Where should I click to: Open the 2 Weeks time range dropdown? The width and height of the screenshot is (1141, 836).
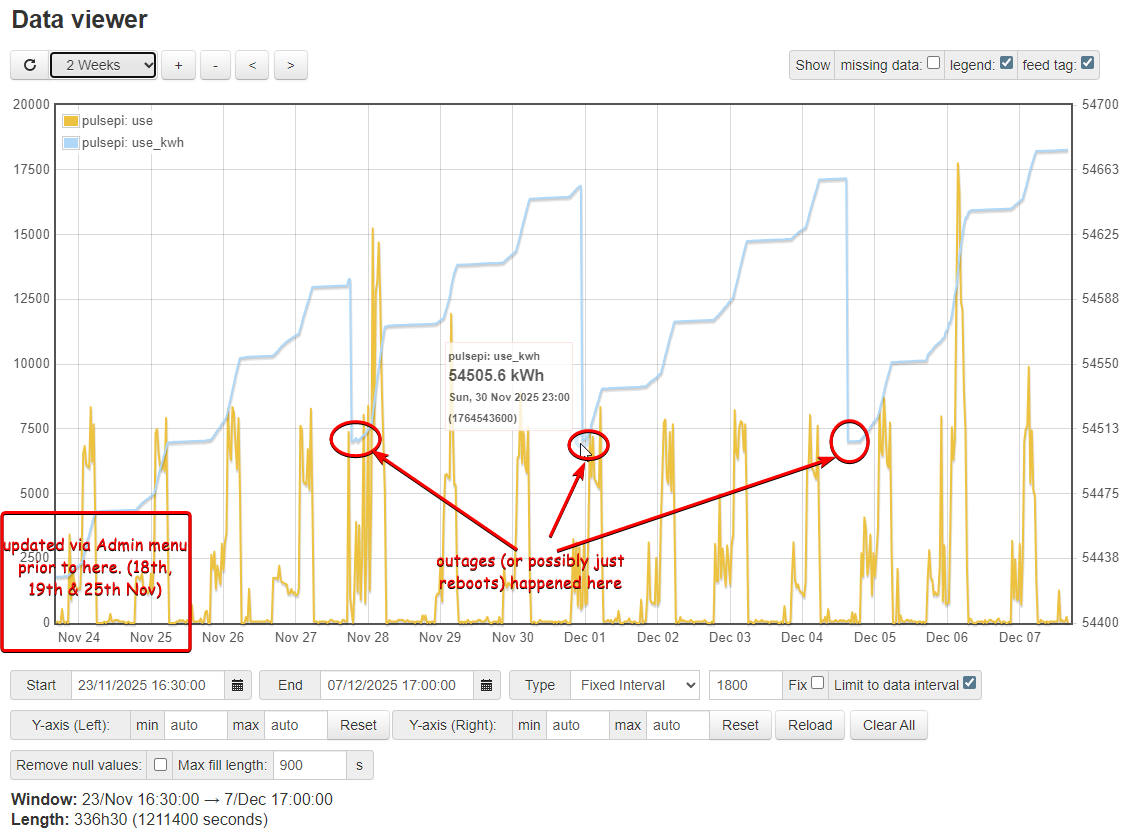(103, 65)
